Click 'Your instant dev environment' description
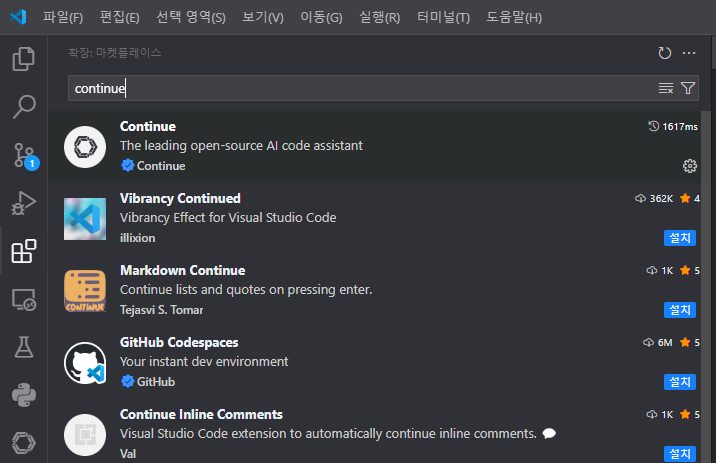 [x=204, y=362]
